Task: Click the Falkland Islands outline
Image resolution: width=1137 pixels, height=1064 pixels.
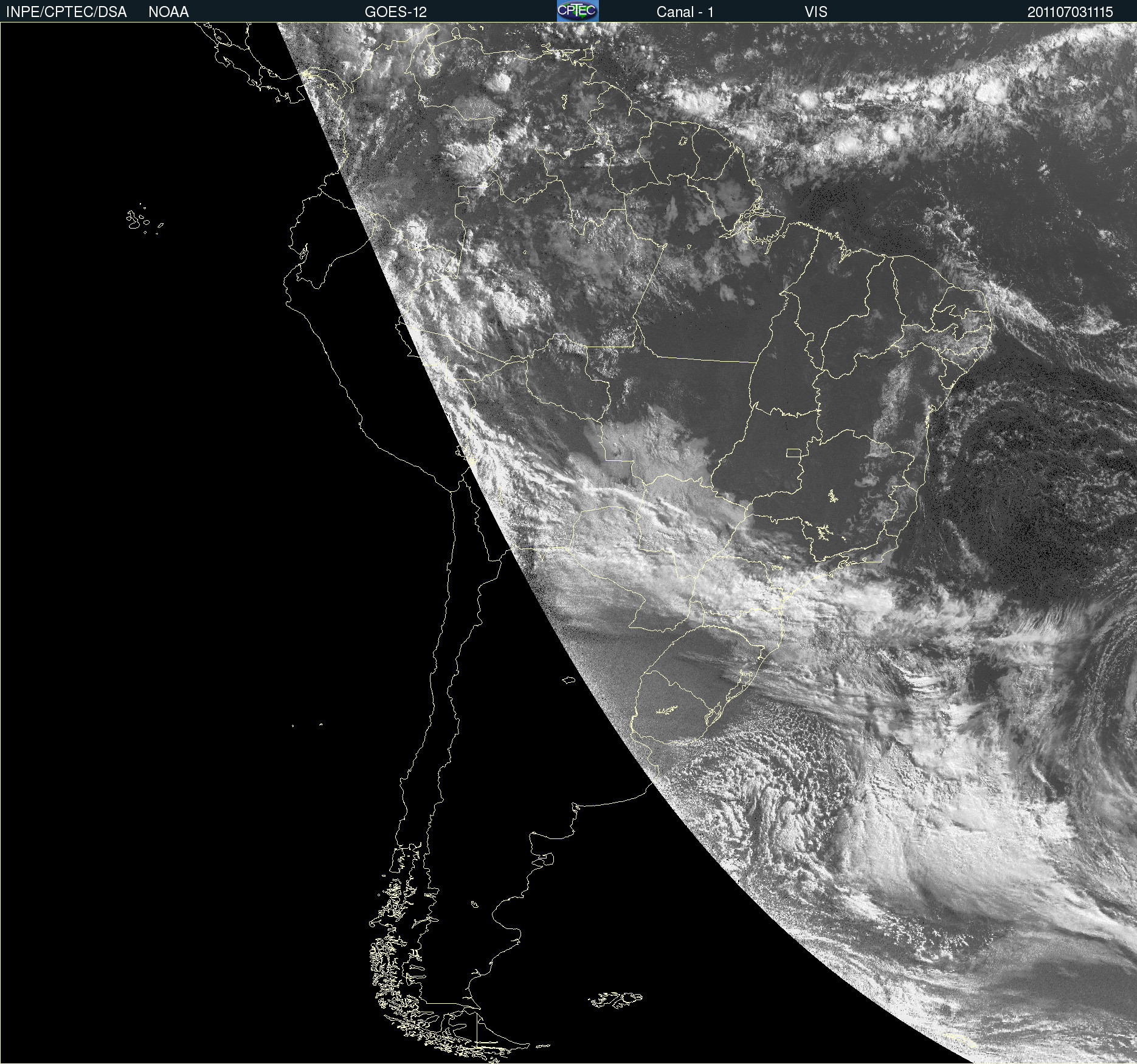Action: (615, 1000)
